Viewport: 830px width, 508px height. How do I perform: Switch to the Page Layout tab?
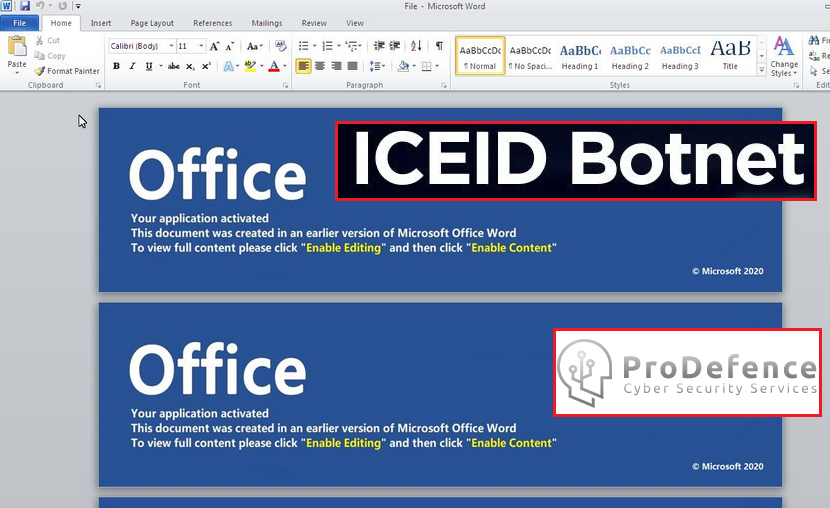pyautogui.click(x=152, y=23)
